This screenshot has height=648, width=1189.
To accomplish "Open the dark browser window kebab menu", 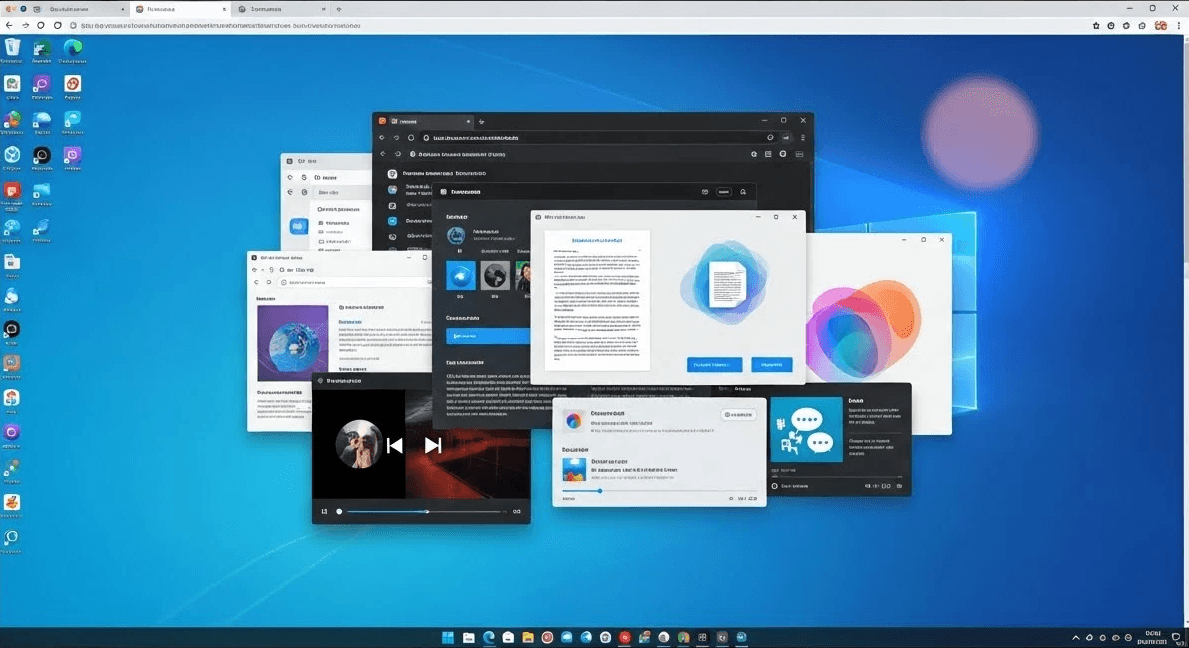I will point(802,138).
